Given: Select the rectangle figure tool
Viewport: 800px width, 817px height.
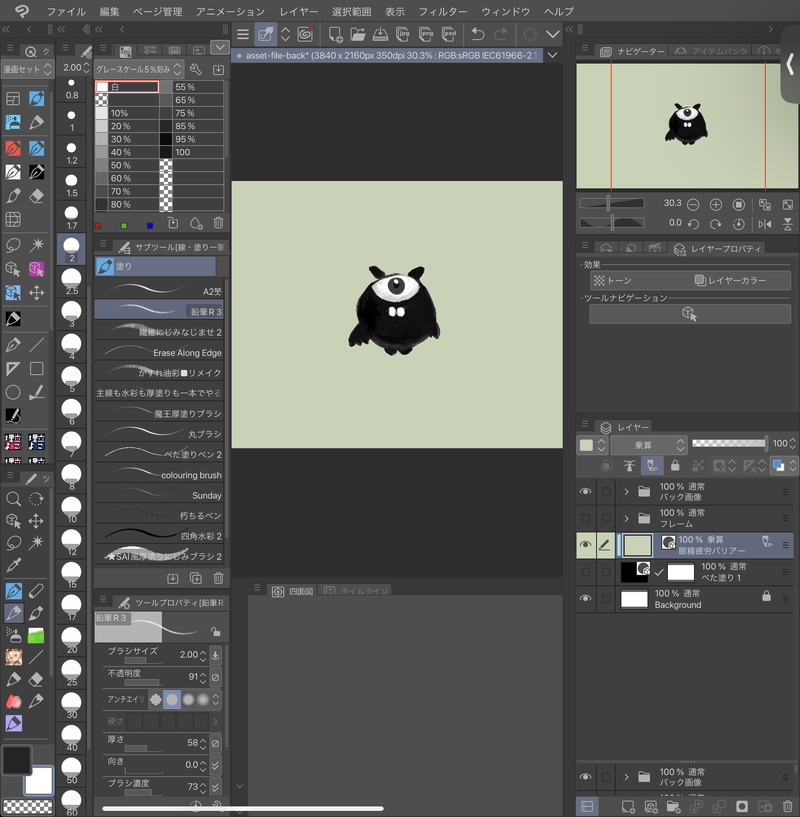Looking at the screenshot, I should (x=36, y=368).
